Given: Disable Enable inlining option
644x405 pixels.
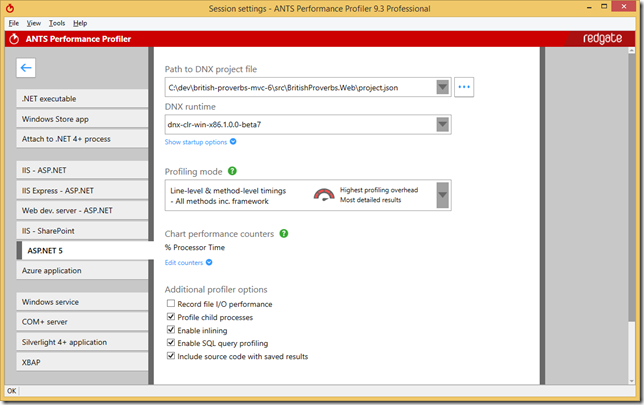Looking at the screenshot, I should pos(171,330).
